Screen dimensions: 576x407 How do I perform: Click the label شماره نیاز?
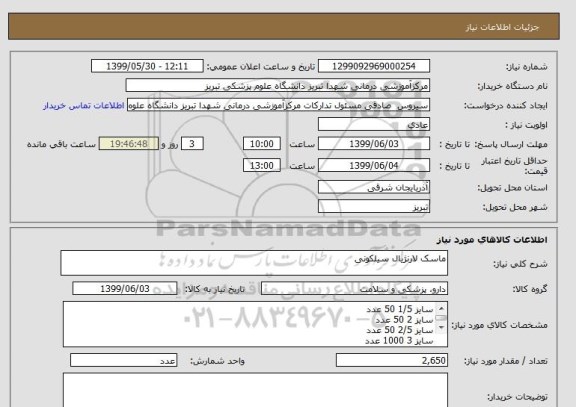click(527, 67)
